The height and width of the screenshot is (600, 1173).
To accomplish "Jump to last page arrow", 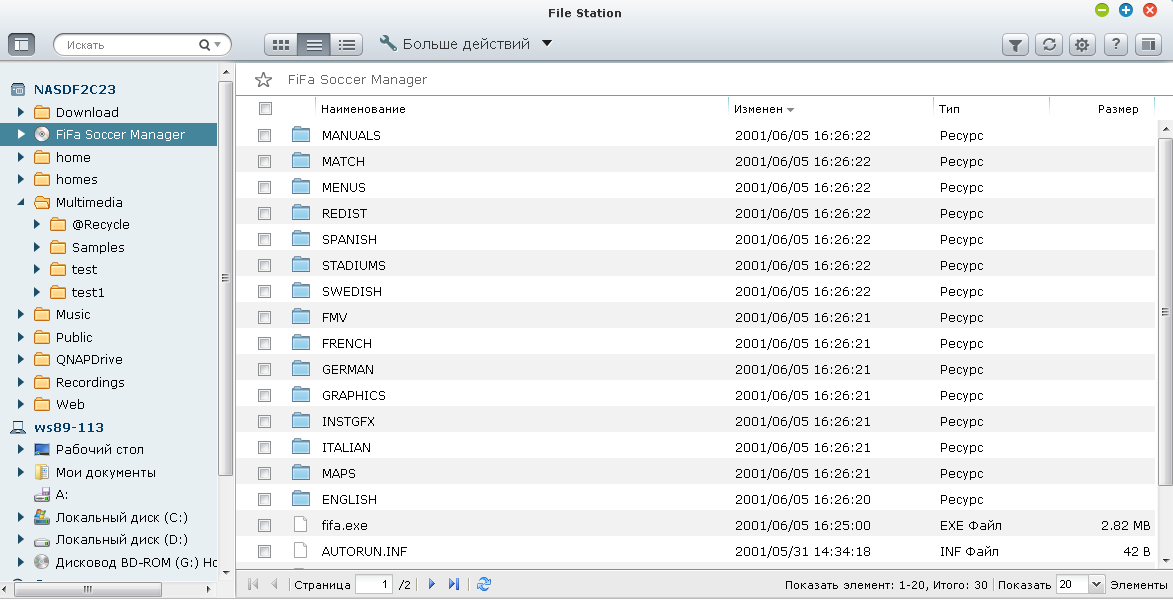I will [453, 584].
